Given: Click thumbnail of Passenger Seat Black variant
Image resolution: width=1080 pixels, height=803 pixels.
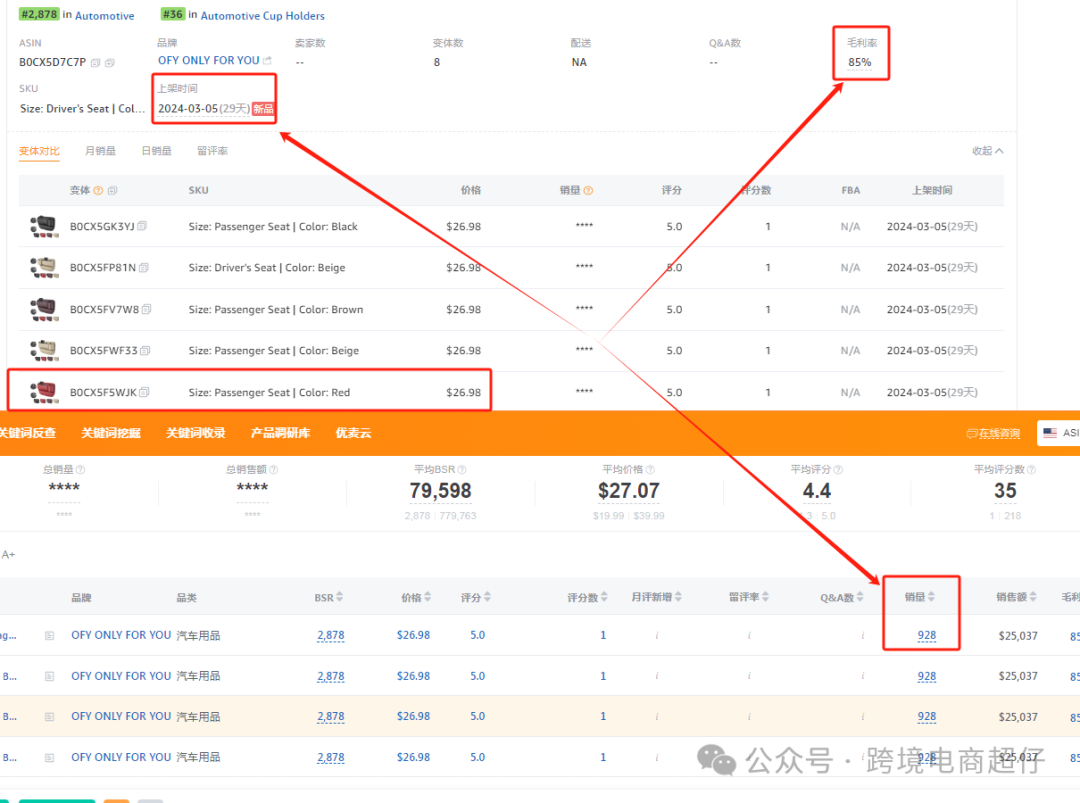Looking at the screenshot, I should tap(44, 226).
